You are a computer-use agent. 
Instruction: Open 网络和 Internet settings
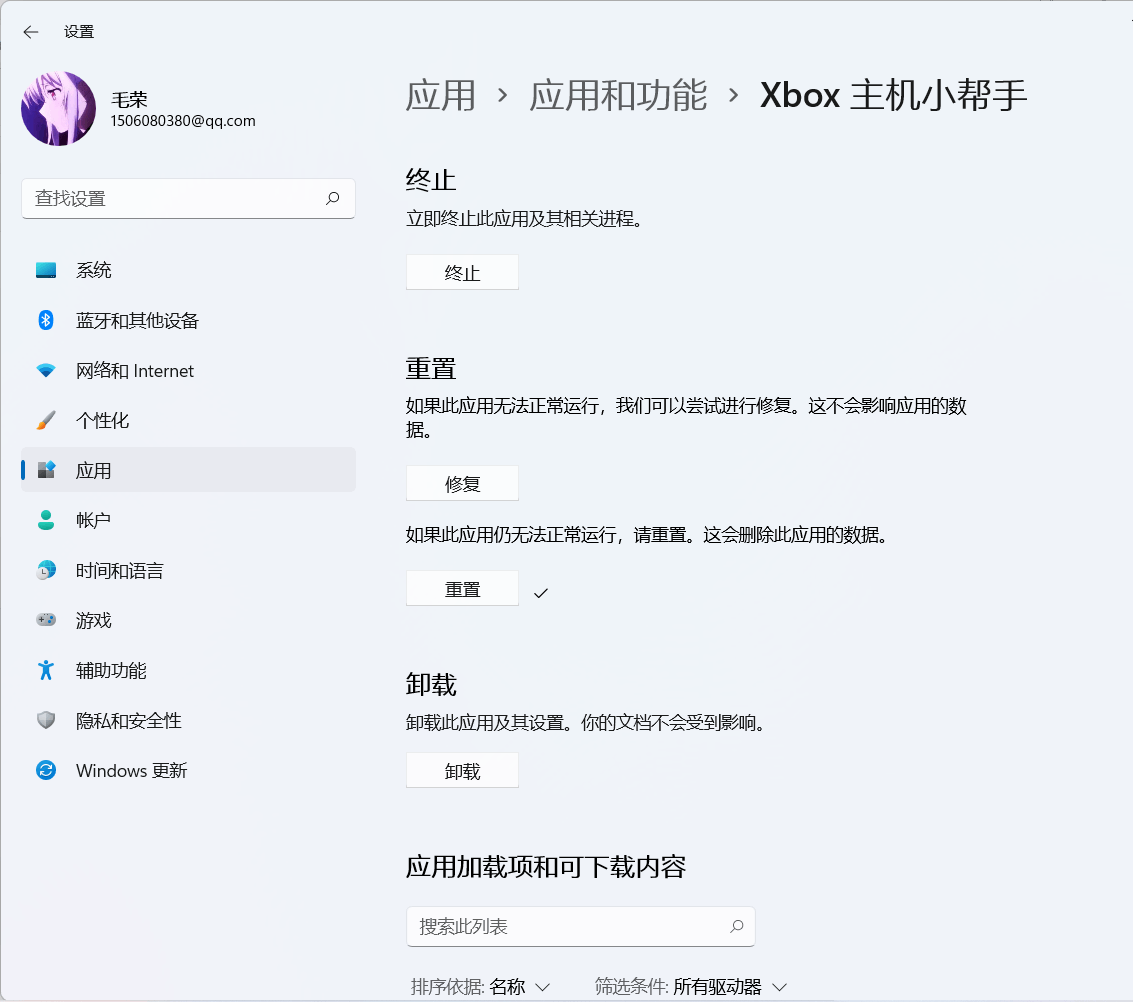pyautogui.click(x=188, y=371)
